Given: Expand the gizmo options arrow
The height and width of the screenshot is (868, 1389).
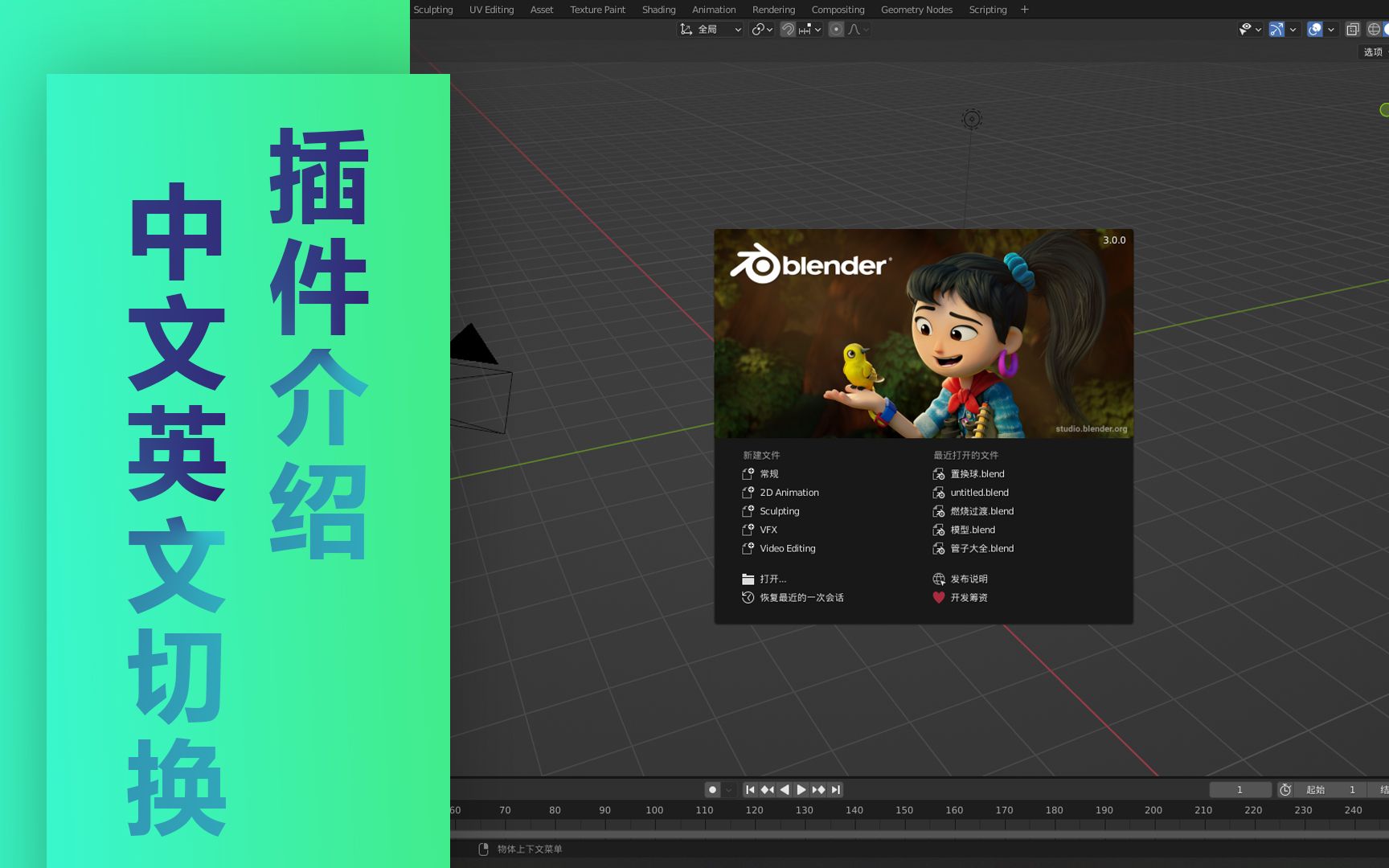Looking at the screenshot, I should pyautogui.click(x=1293, y=30).
